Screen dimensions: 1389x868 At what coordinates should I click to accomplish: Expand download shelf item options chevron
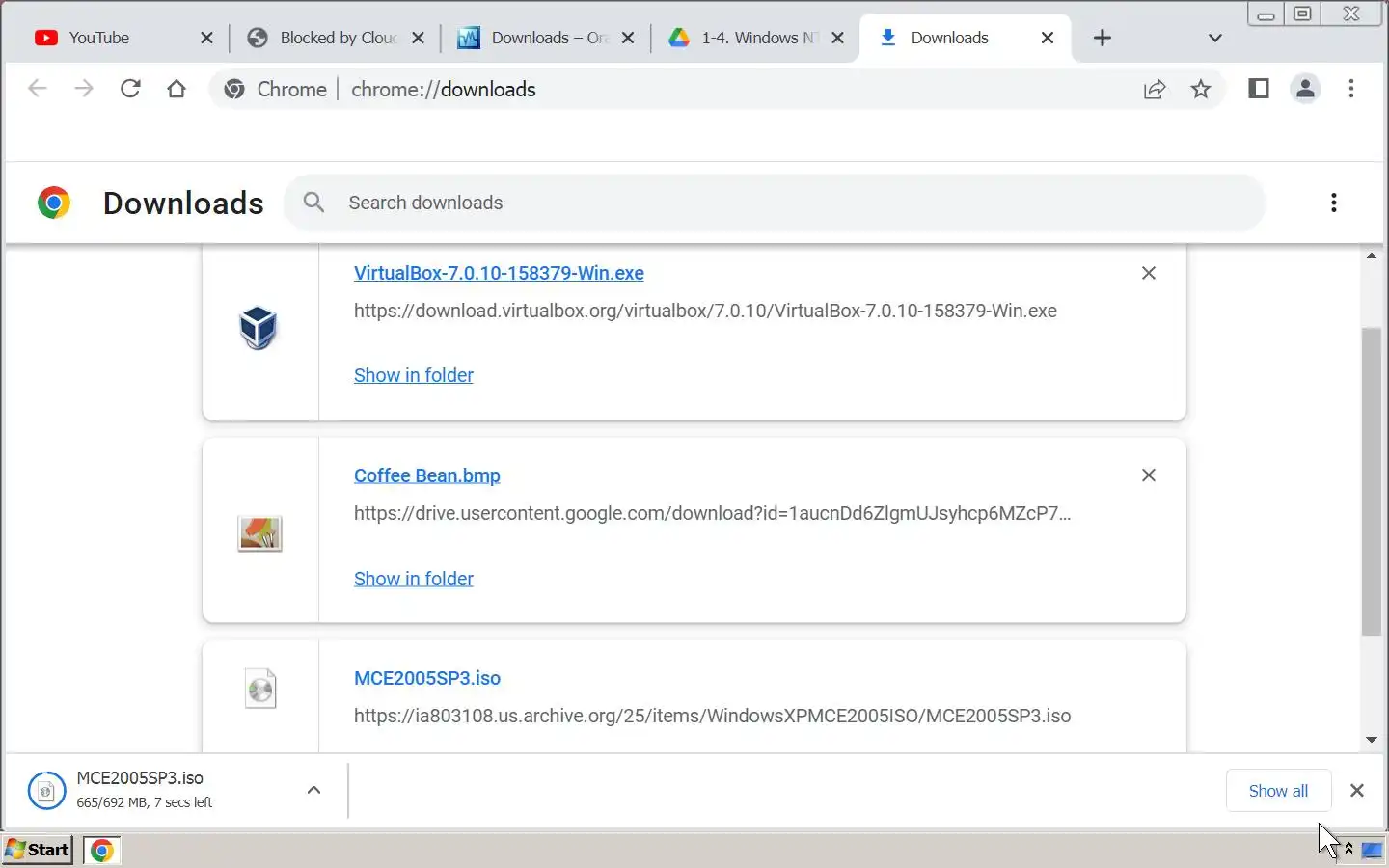click(x=313, y=790)
